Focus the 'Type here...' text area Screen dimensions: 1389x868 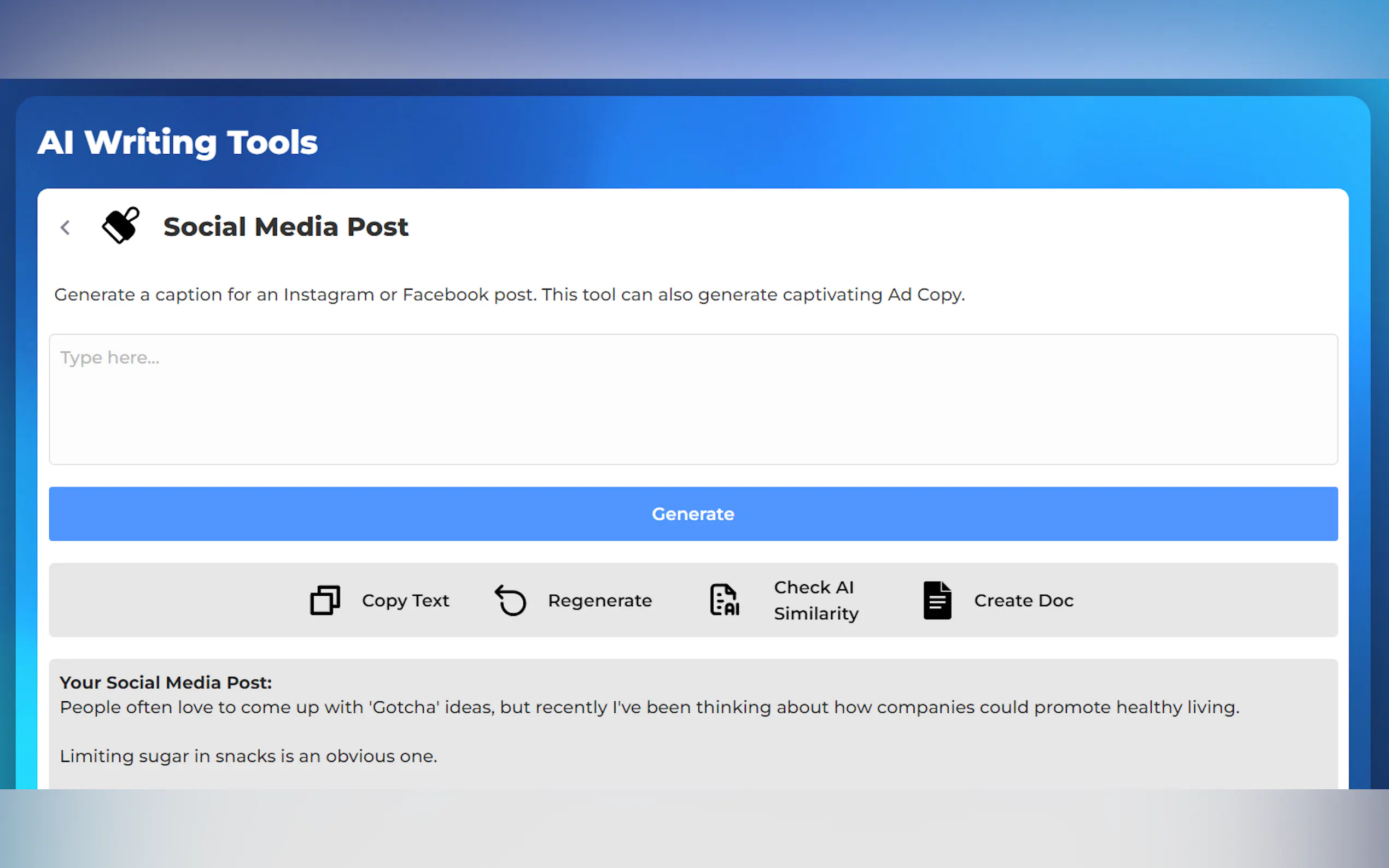coord(693,399)
